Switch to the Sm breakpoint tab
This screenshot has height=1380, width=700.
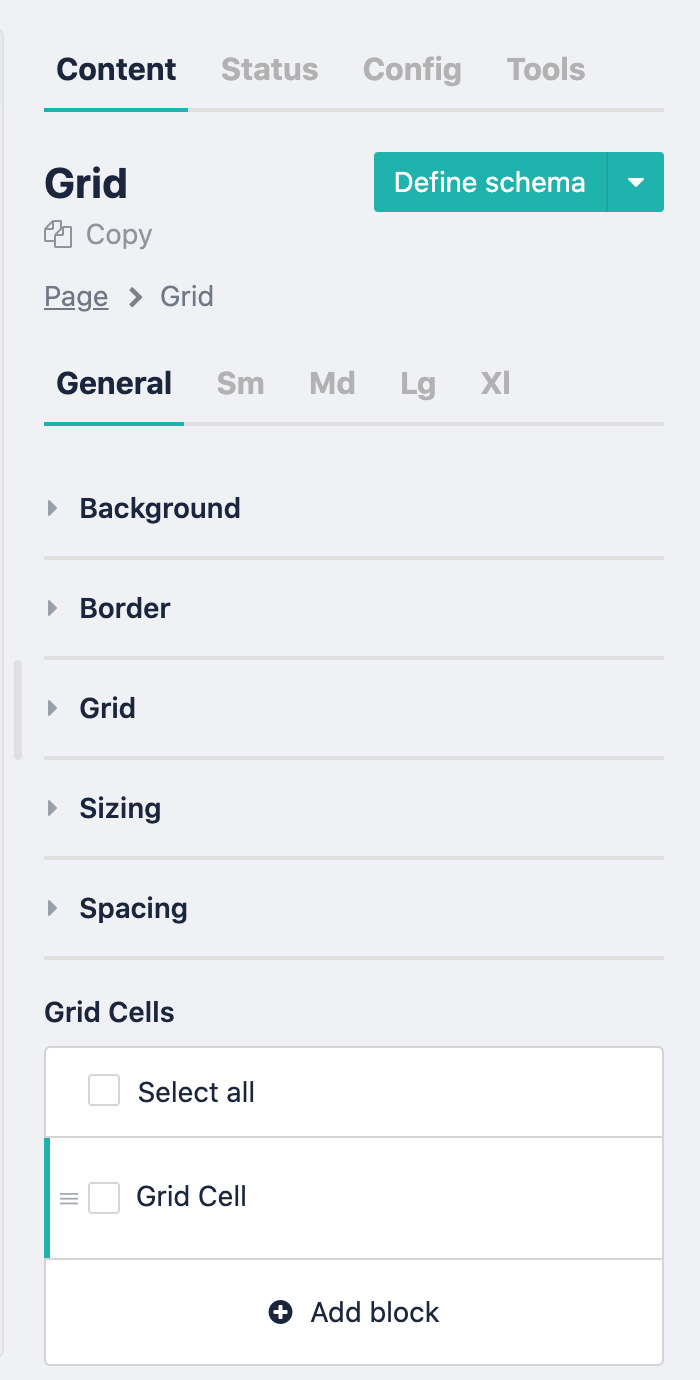pos(239,383)
